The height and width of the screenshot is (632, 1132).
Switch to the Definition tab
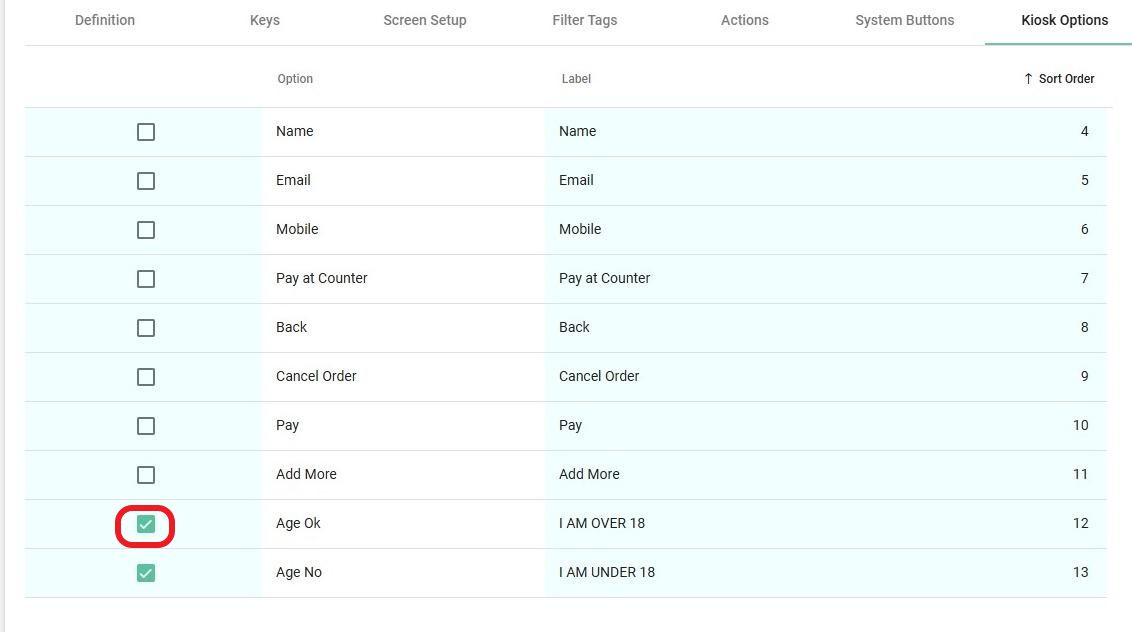pos(105,20)
